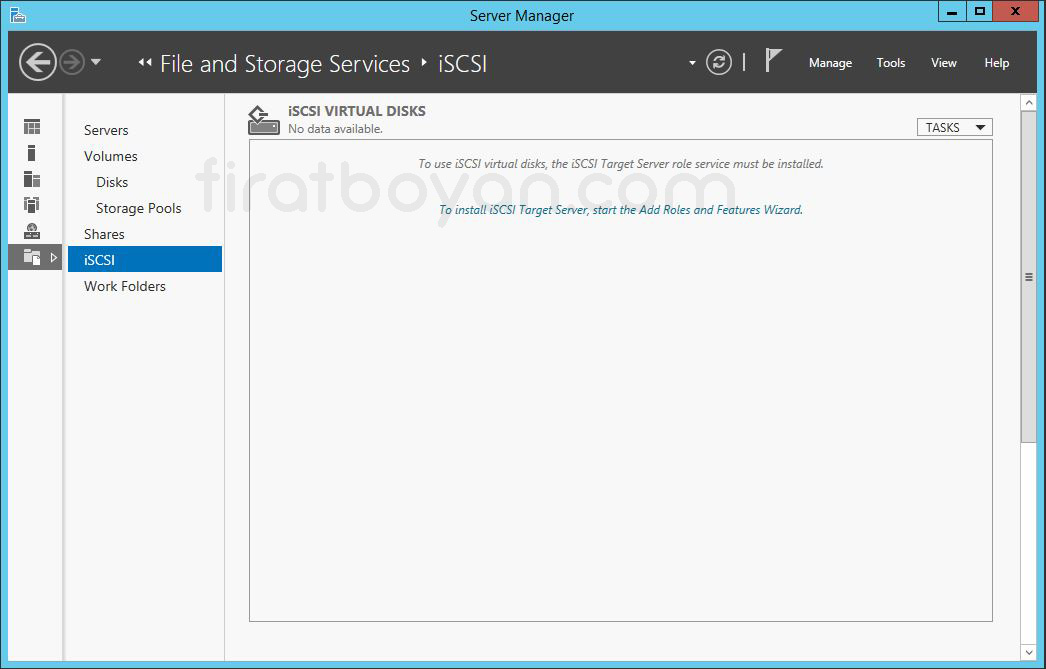This screenshot has width=1046, height=669.
Task: Select iSCSI in the navigation pane
Action: 145,259
